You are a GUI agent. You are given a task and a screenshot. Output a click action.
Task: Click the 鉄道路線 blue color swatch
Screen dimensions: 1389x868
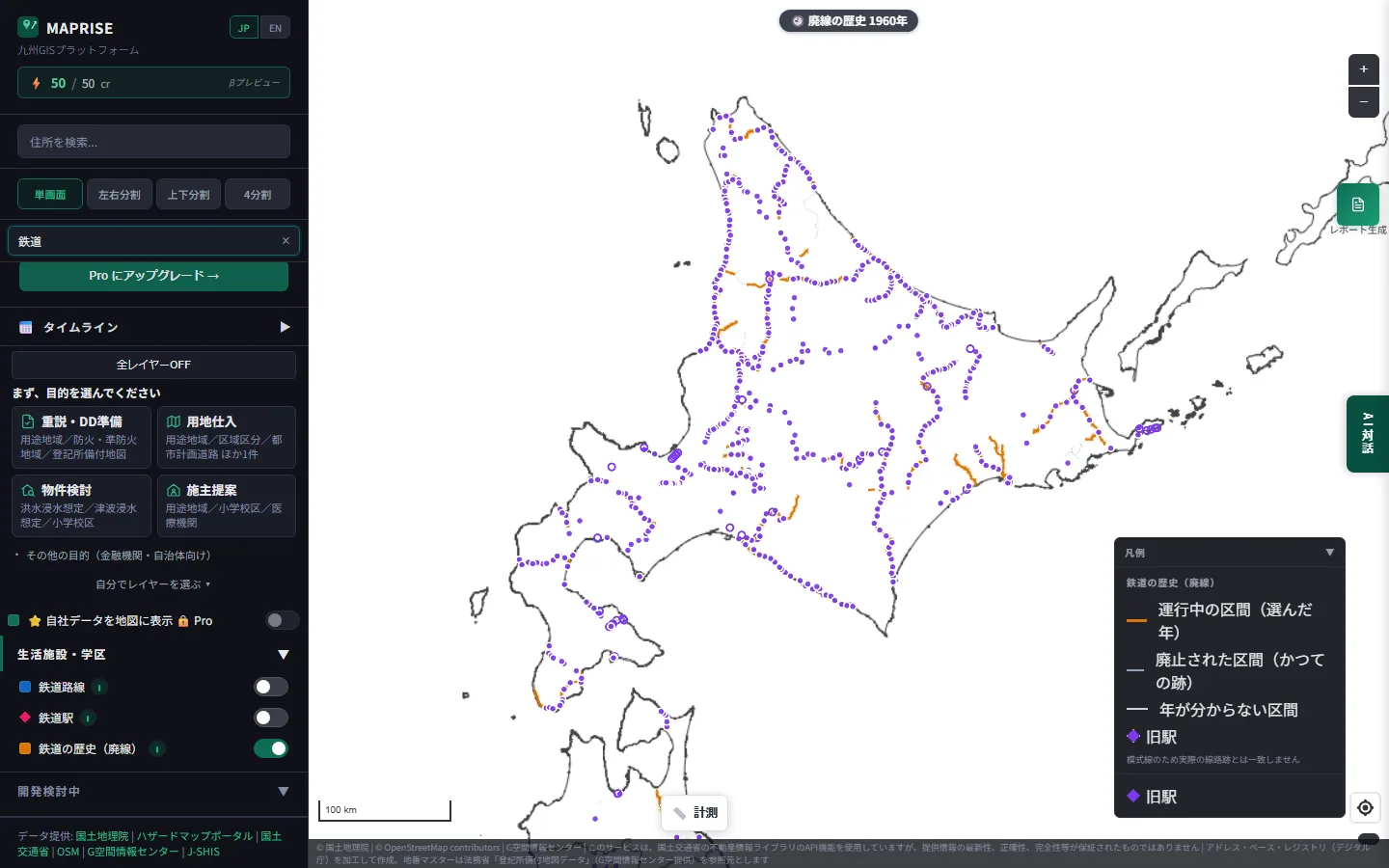tap(25, 687)
